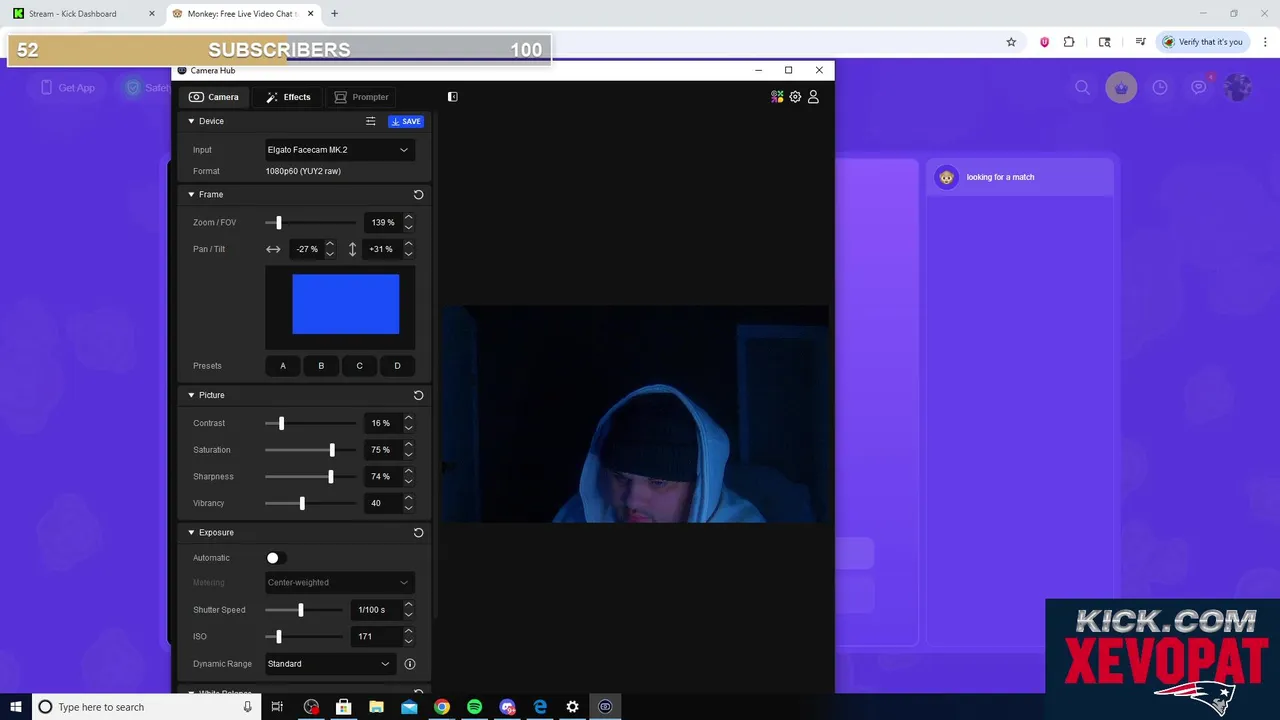
Task: Increase the ISO value
Action: pyautogui.click(x=408, y=632)
